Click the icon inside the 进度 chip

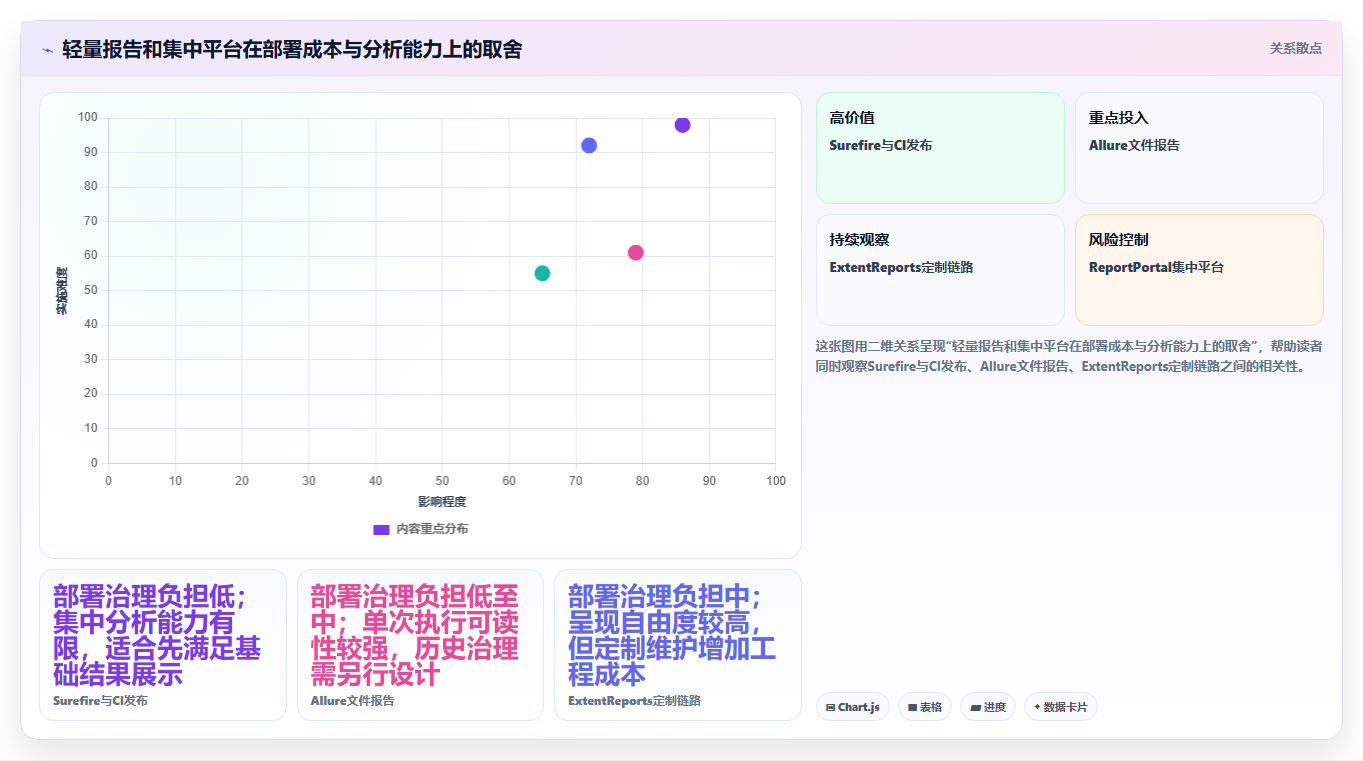point(975,707)
